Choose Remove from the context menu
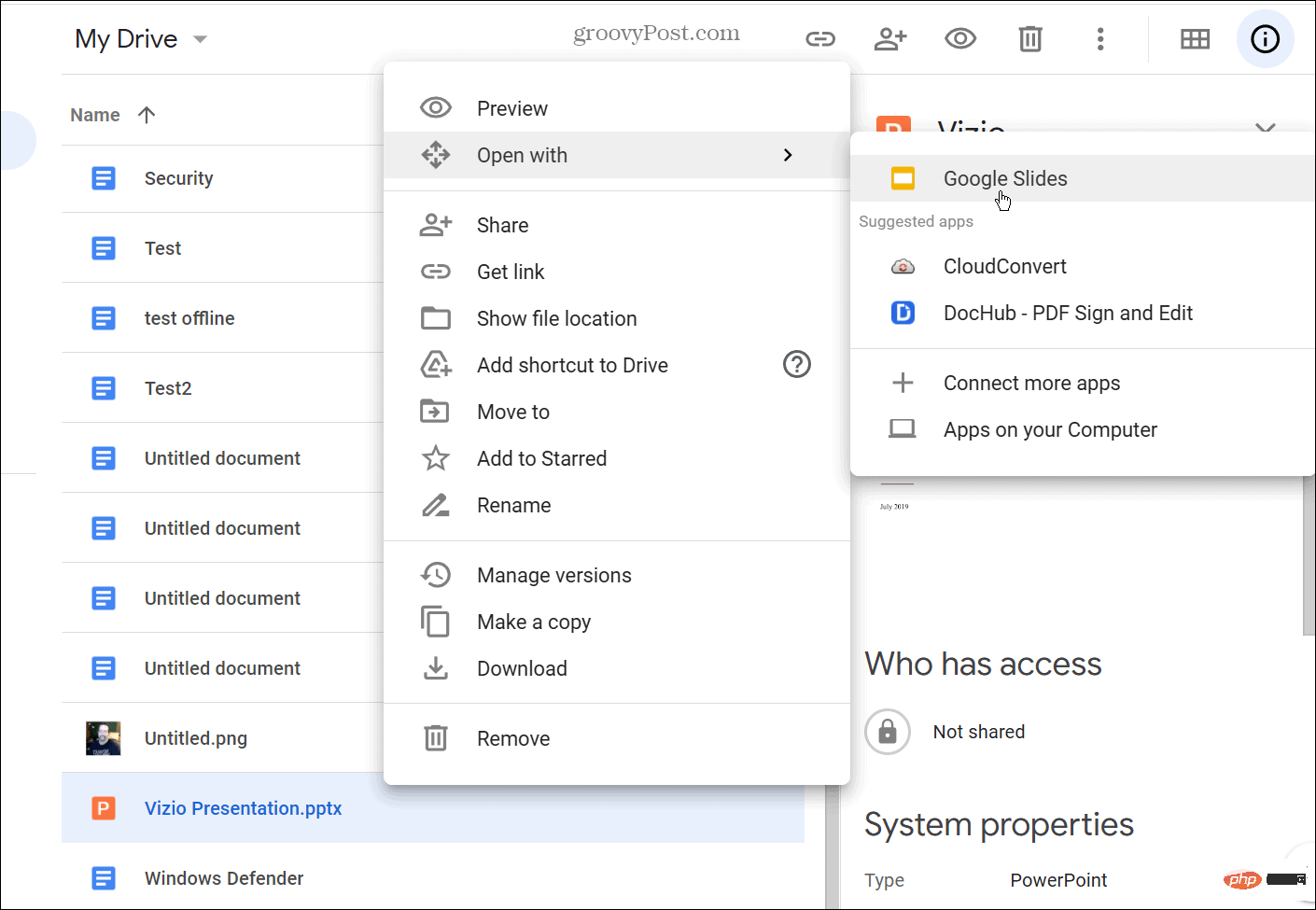Screen dimensions: 1316x910 (x=617, y=738)
